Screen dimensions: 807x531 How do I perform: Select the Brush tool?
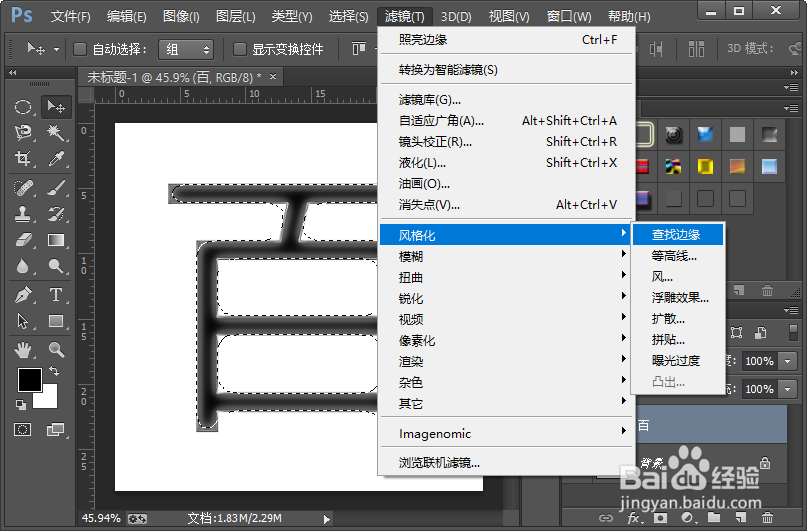tap(56, 188)
